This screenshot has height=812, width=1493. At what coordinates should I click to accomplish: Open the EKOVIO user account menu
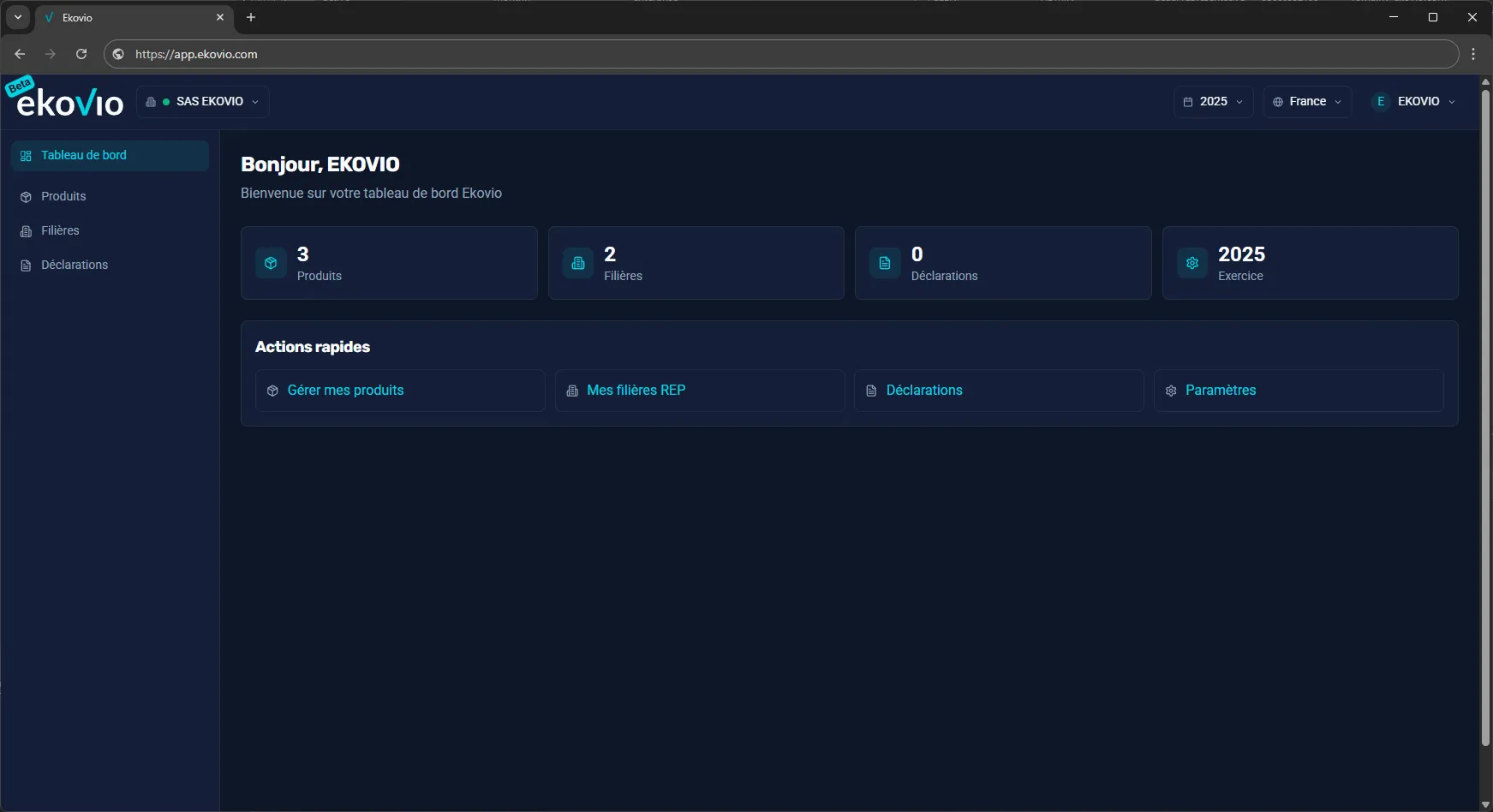click(1413, 101)
